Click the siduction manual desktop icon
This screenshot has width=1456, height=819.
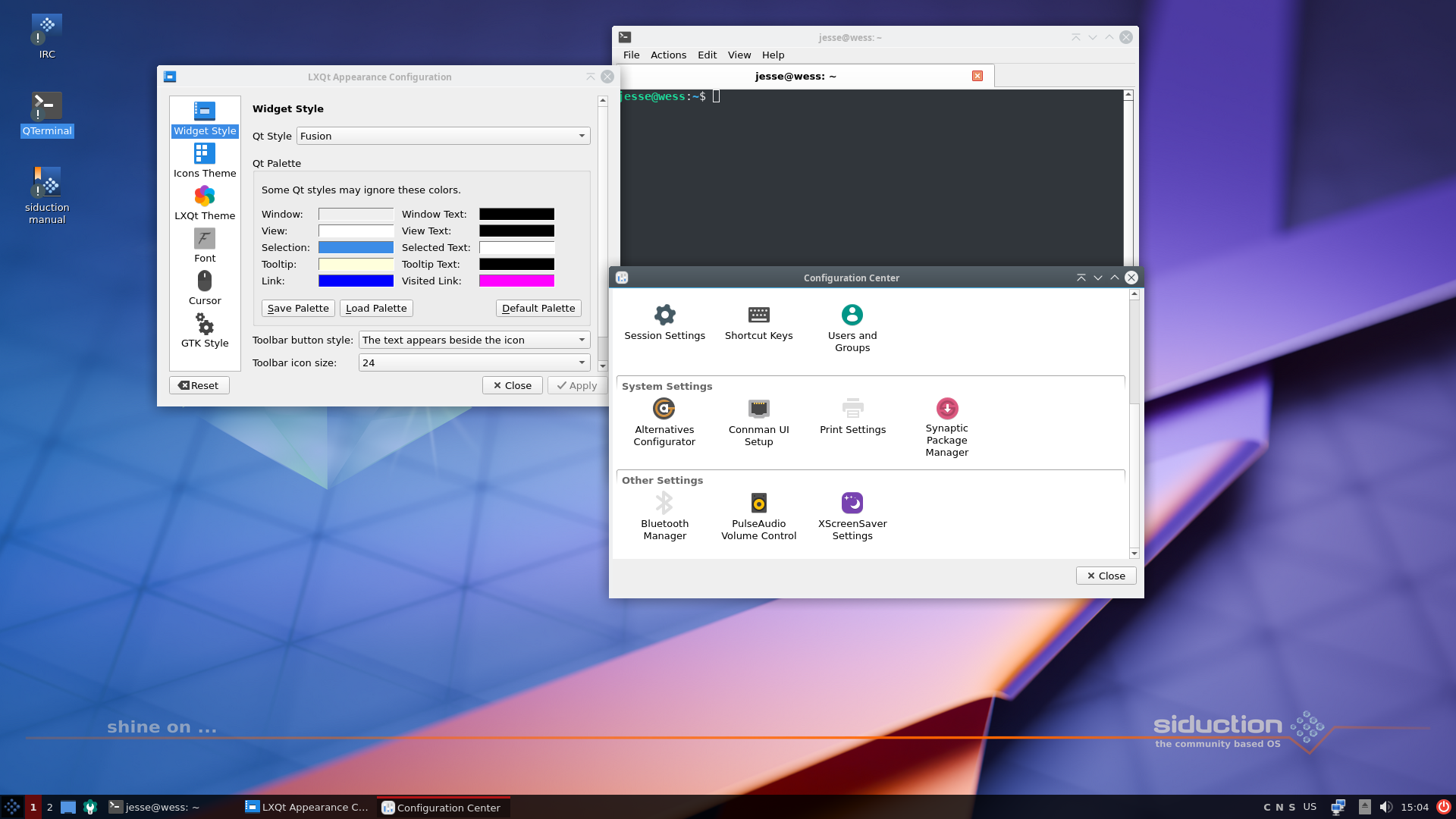point(47,196)
